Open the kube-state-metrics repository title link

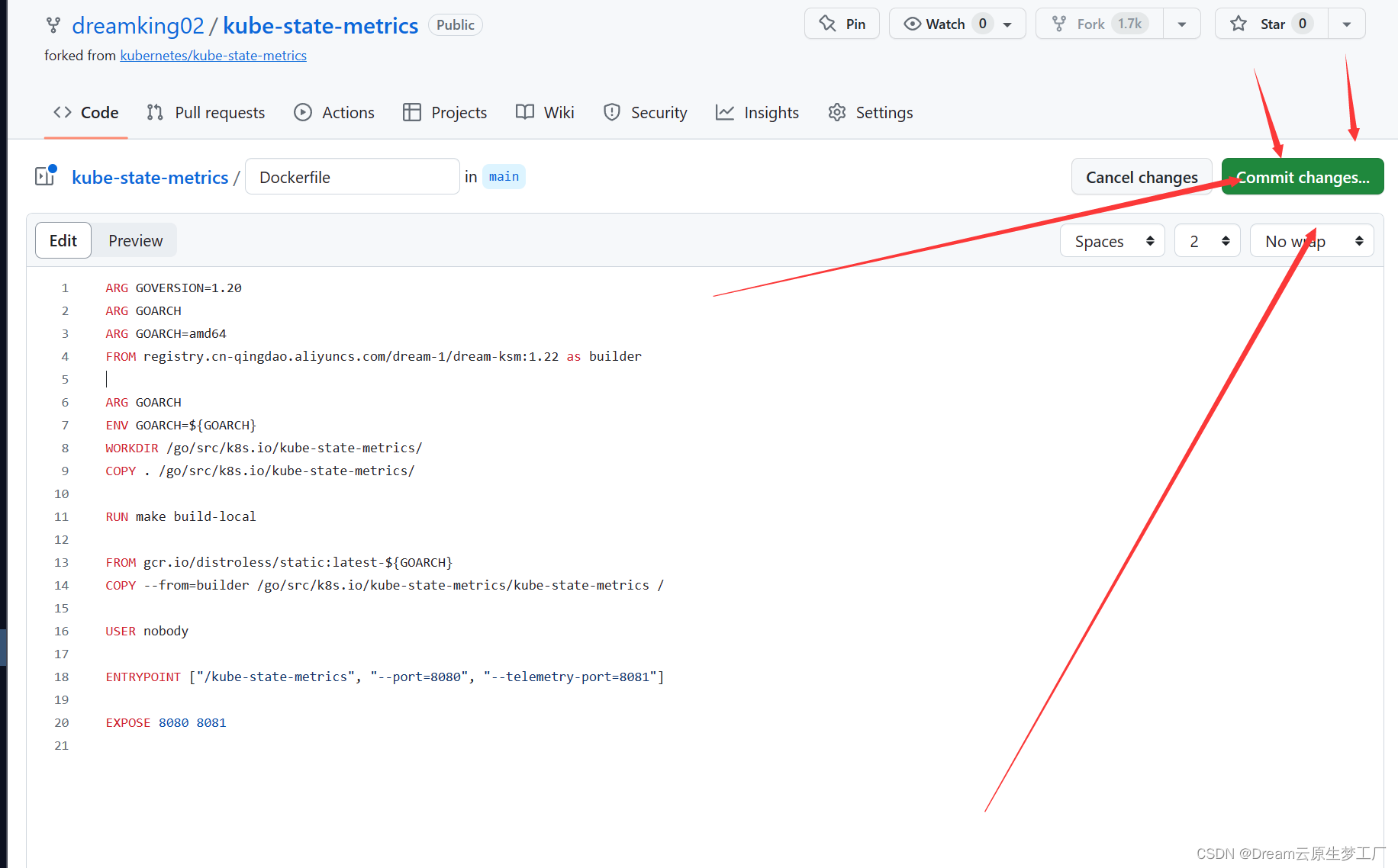[x=321, y=25]
